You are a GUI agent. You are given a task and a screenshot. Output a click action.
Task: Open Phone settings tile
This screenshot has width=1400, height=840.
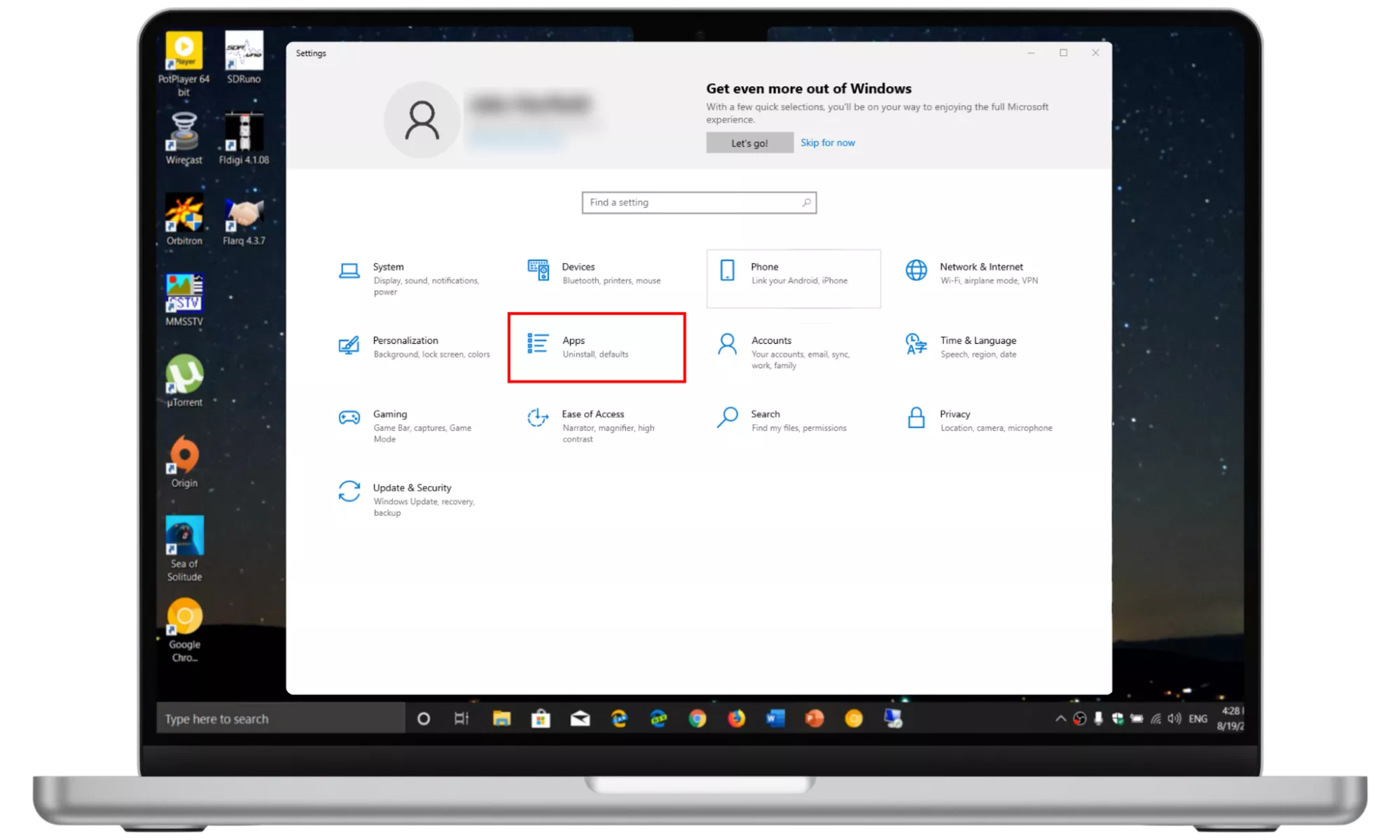click(793, 278)
